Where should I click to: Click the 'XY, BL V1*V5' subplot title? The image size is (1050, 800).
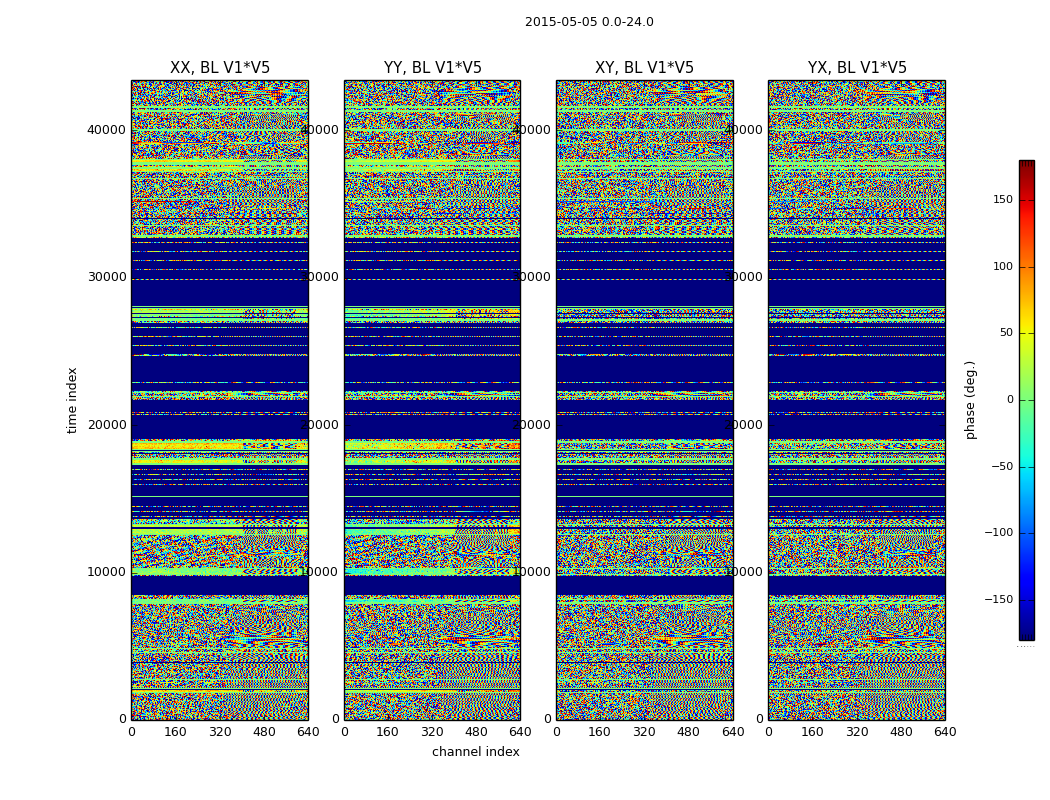644,68
